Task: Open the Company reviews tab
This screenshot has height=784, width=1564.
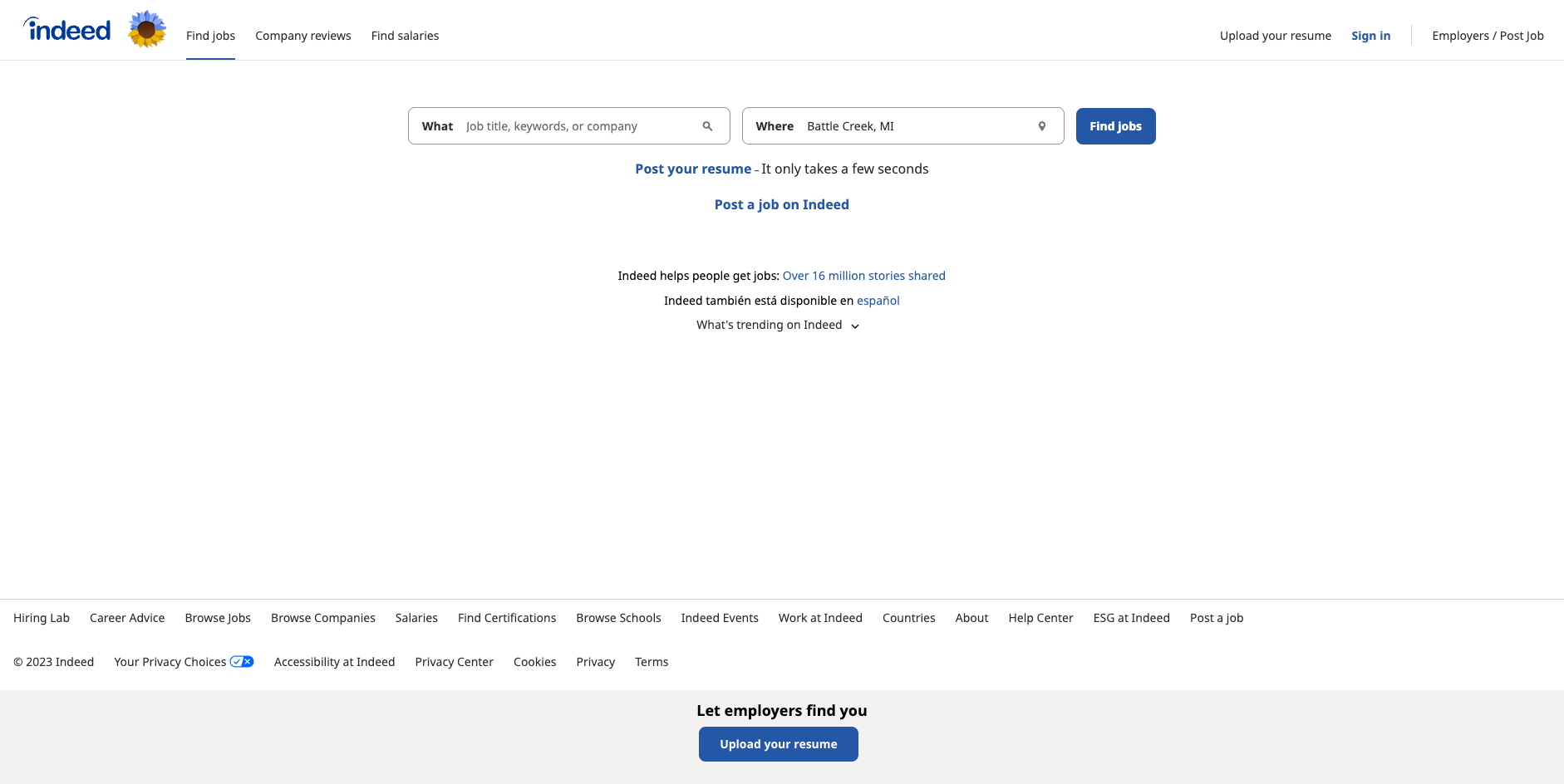Action: [302, 36]
